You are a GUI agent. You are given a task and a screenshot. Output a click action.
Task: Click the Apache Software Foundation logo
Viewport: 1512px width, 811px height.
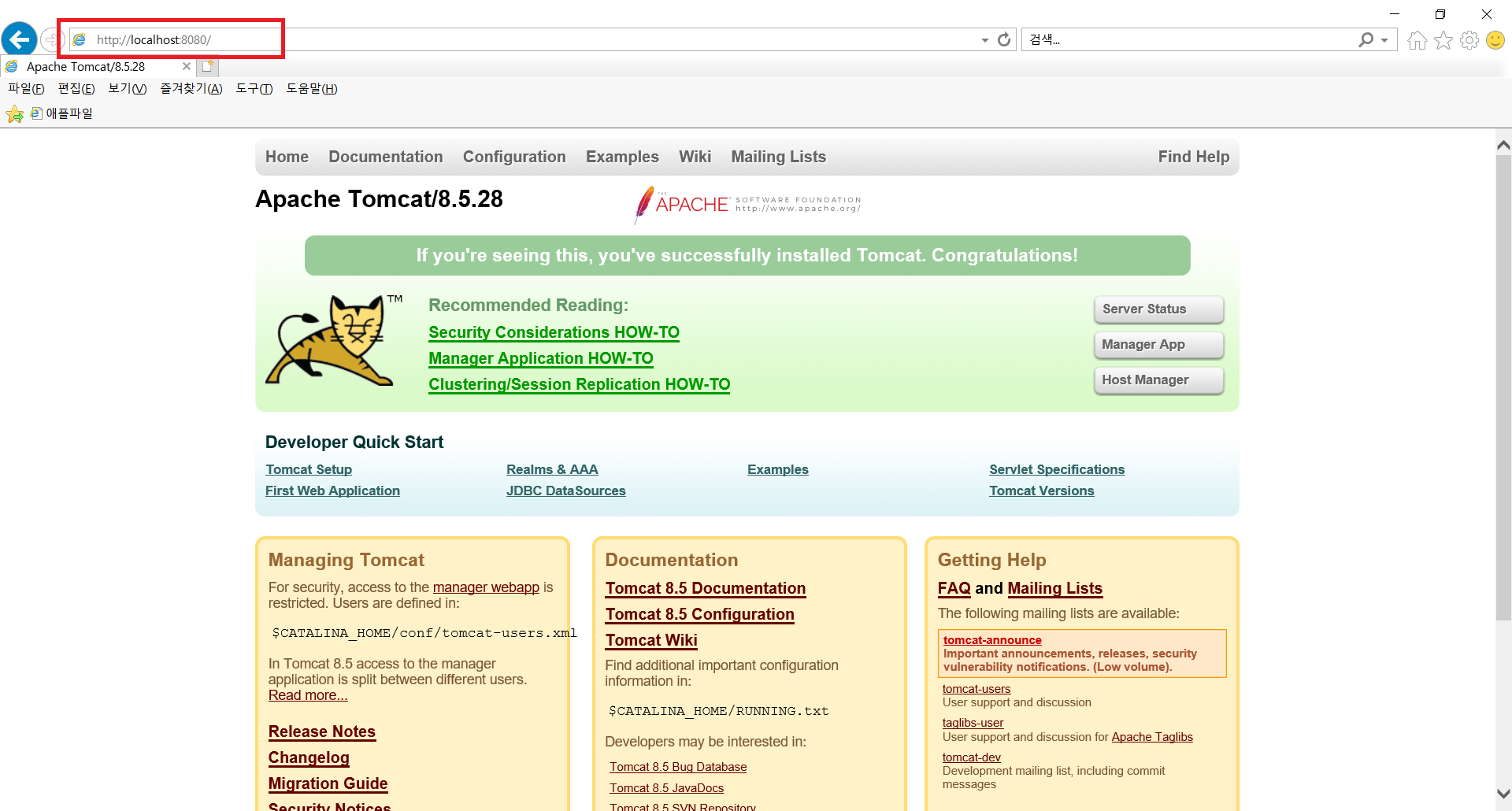tap(747, 204)
